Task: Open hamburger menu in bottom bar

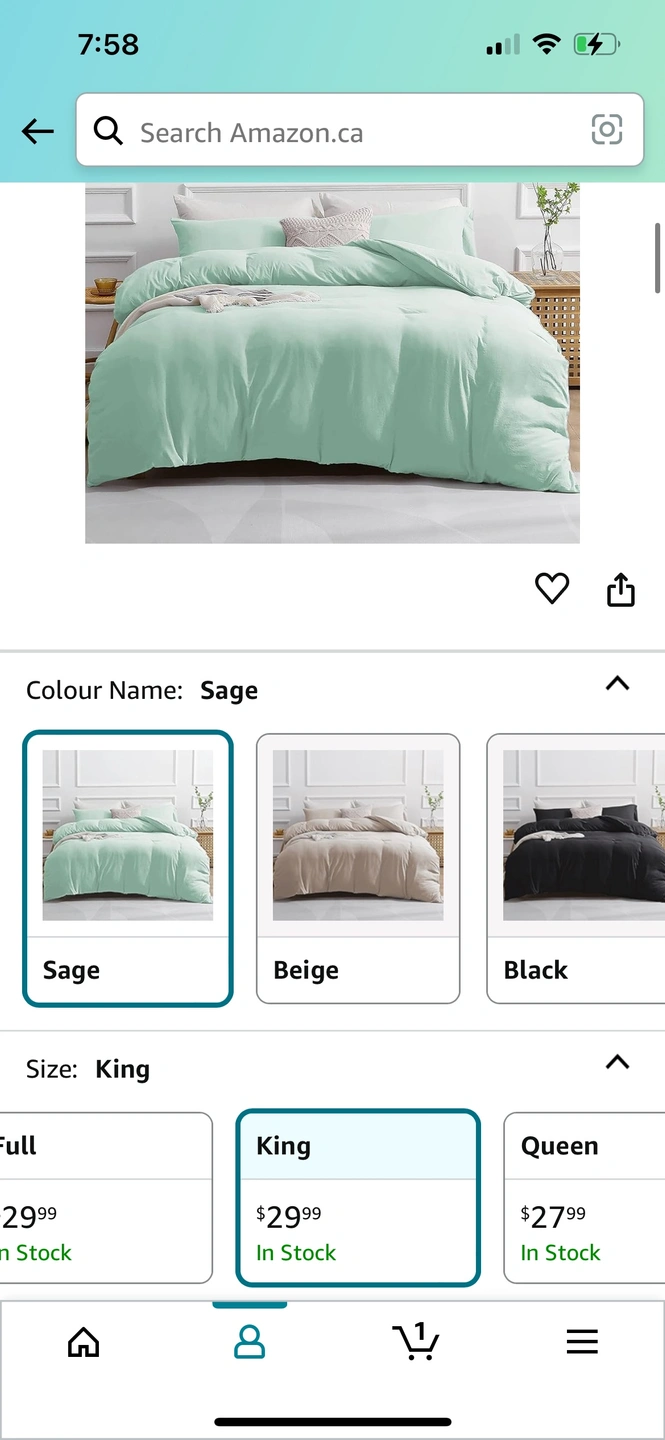Action: click(582, 1341)
